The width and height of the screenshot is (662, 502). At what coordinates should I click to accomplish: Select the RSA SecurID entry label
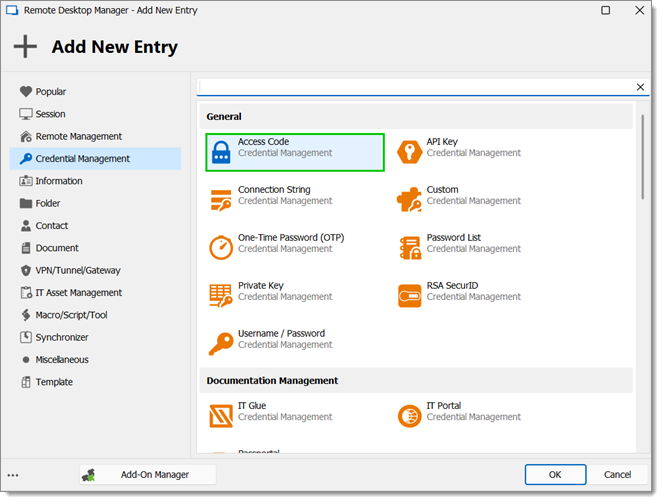pos(452,286)
